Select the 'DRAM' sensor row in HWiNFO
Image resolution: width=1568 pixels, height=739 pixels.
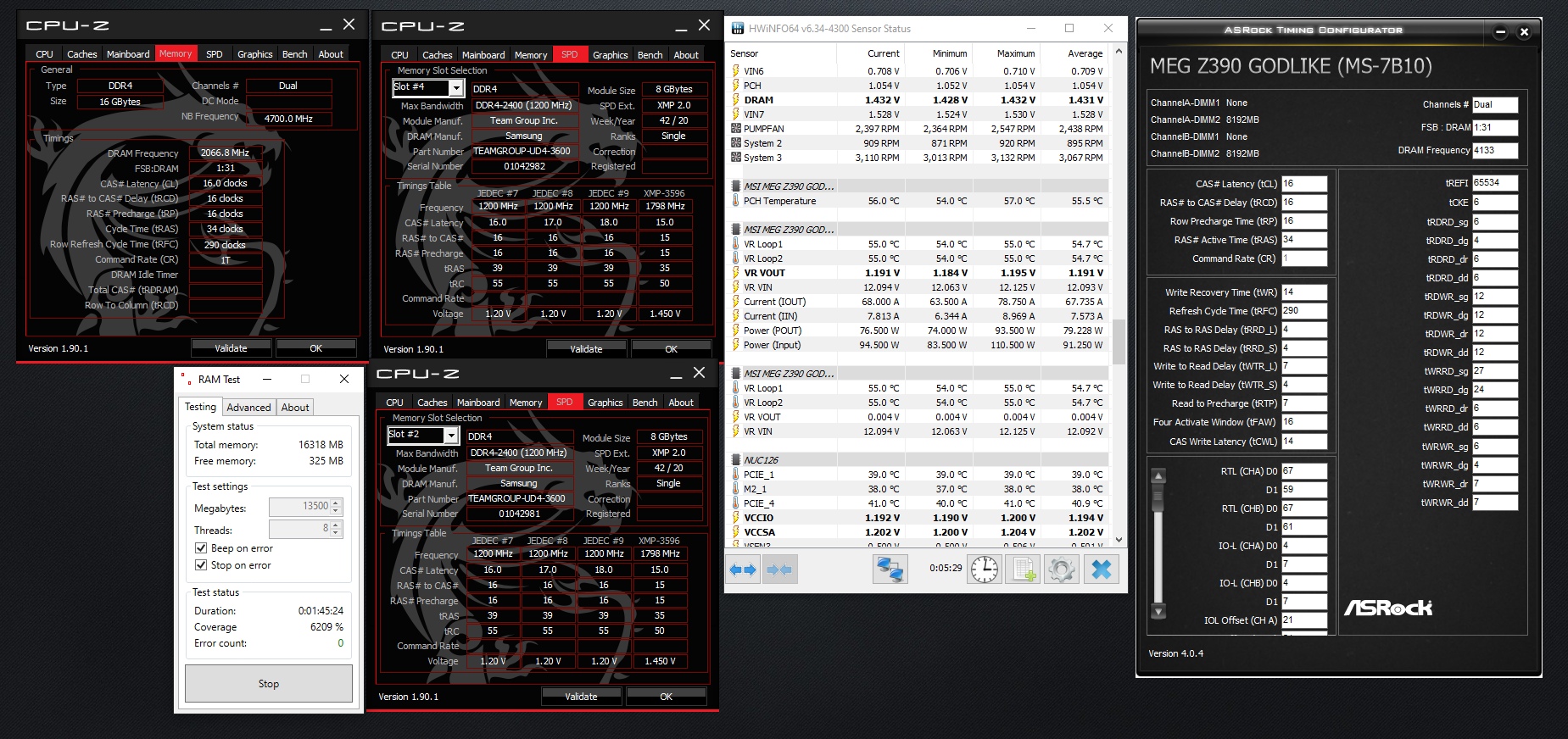919,100
